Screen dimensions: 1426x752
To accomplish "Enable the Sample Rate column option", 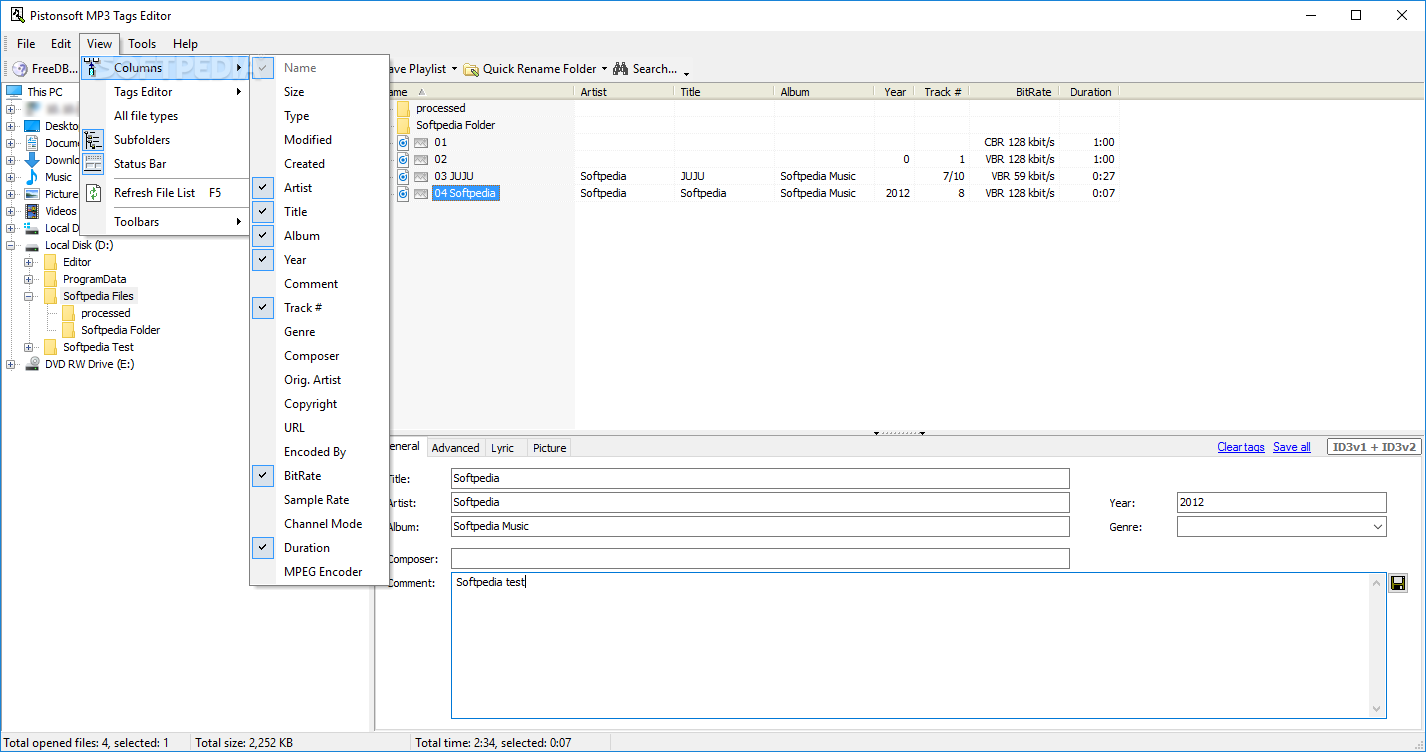I will pos(319,500).
